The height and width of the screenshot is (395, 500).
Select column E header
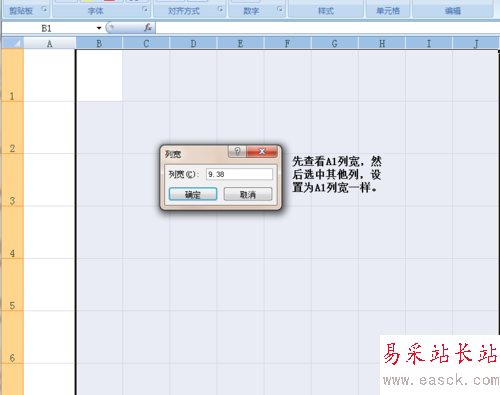(240, 44)
